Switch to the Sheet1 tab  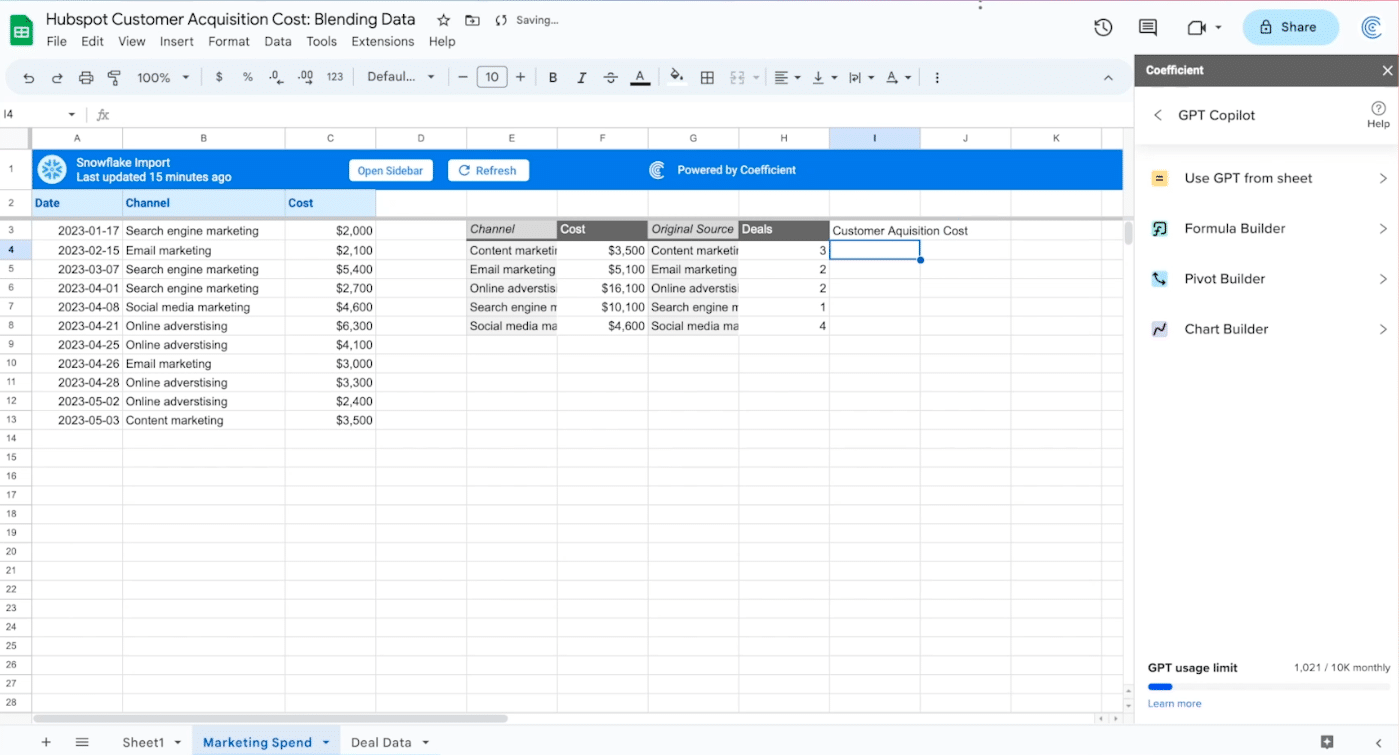click(x=143, y=742)
